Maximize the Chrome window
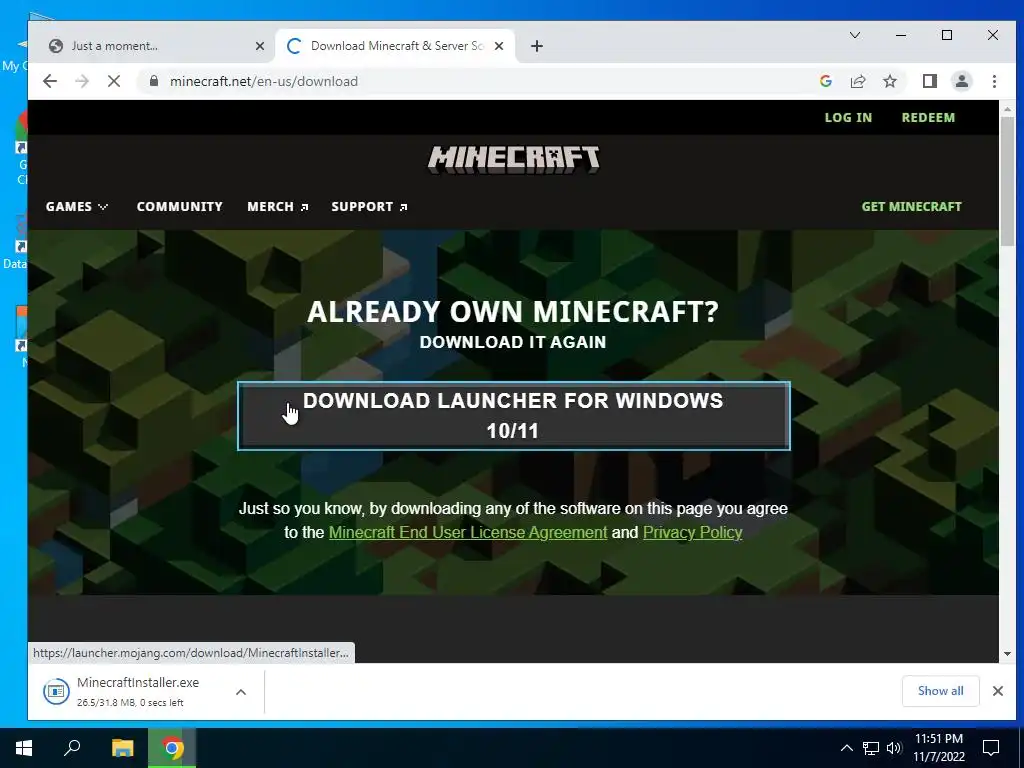Image resolution: width=1024 pixels, height=768 pixels. (946, 35)
